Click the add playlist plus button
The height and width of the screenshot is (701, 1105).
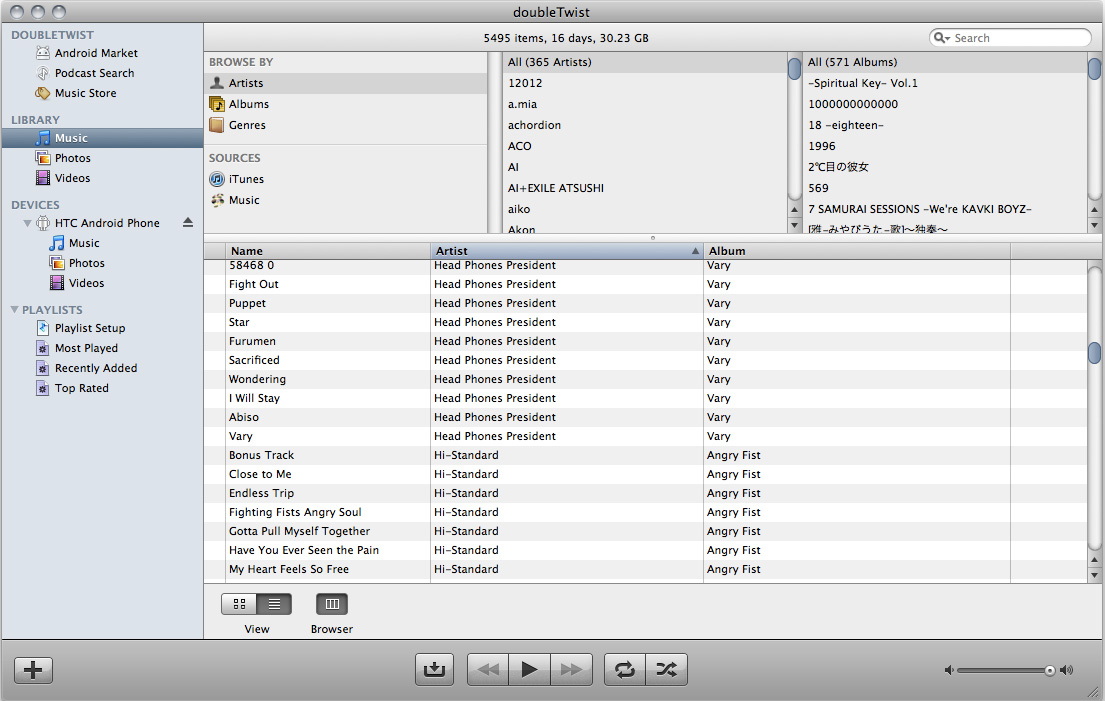33,669
